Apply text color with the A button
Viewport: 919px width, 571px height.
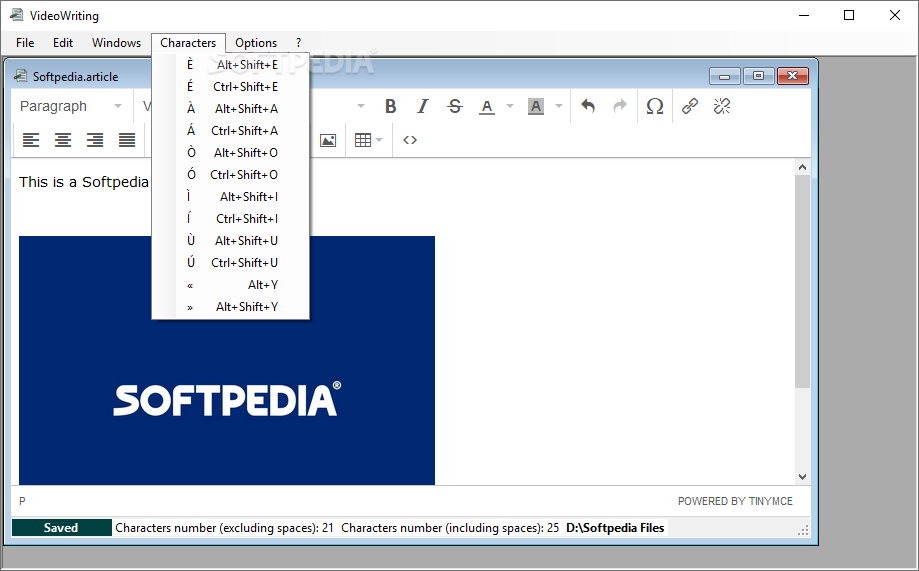(x=486, y=106)
